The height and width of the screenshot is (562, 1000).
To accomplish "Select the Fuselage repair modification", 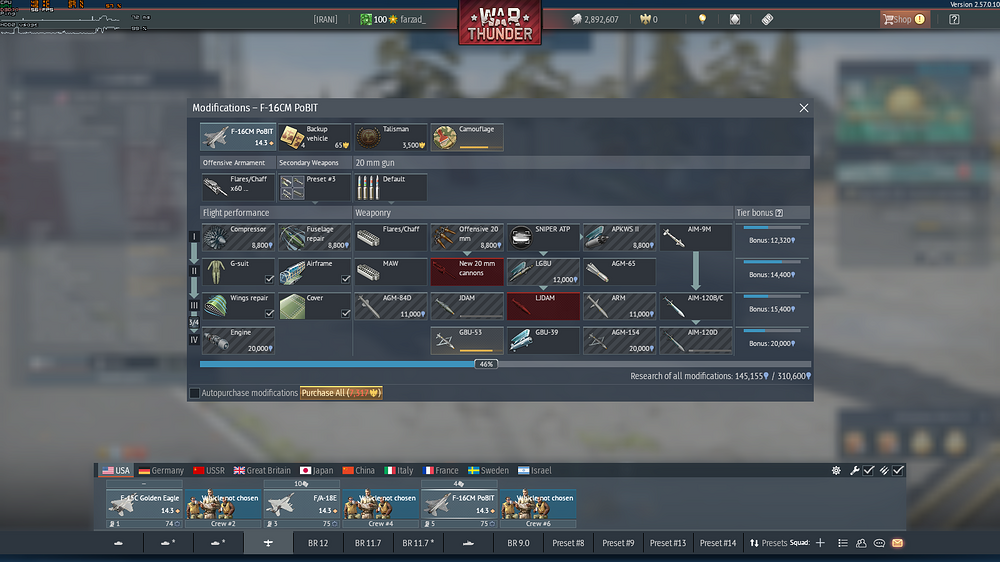I will pyautogui.click(x=314, y=237).
